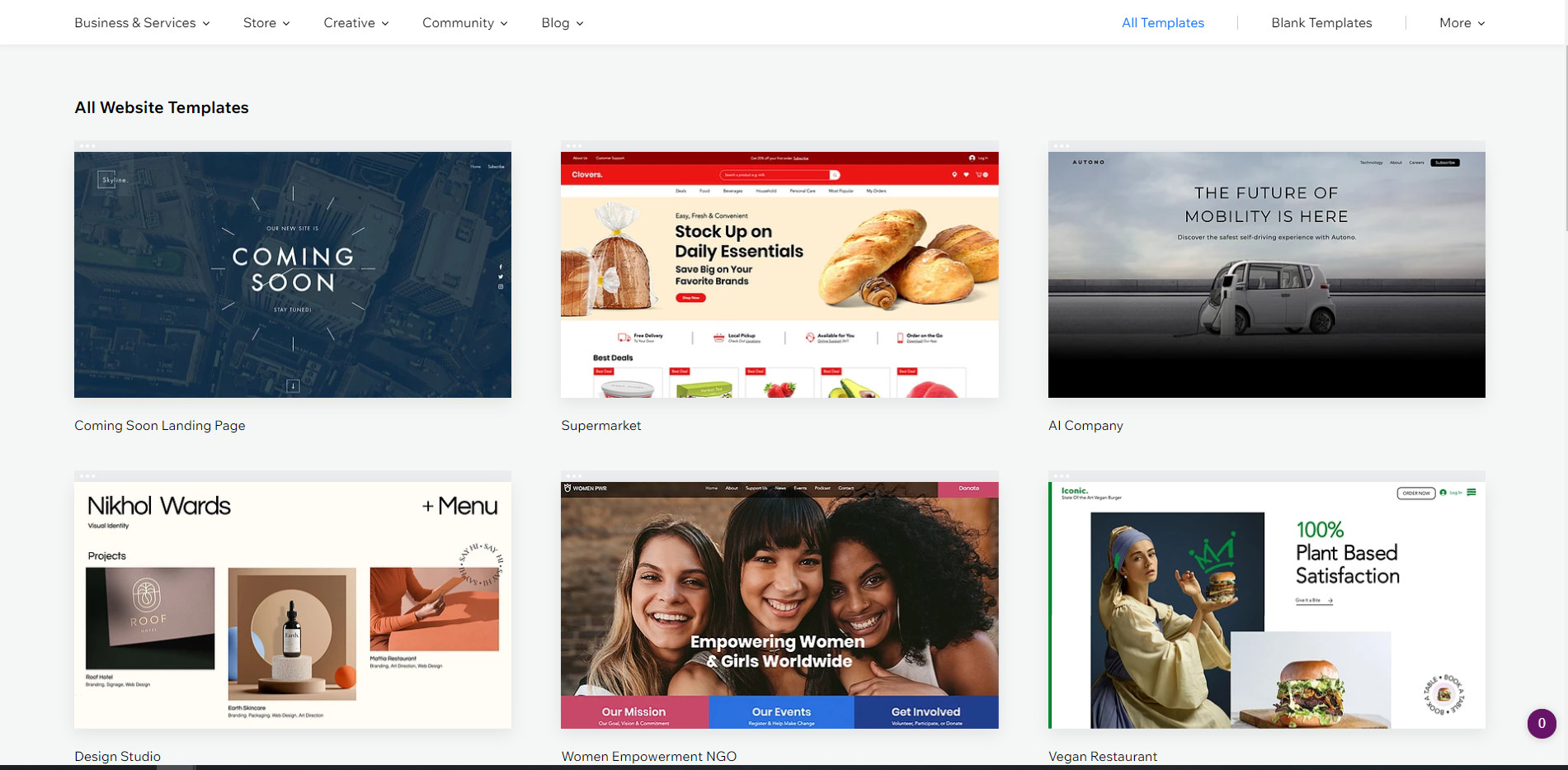1568x770 pixels.
Task: Click the hamburger menu icon in Vegan Restaurant preview
Action: (x=1471, y=493)
